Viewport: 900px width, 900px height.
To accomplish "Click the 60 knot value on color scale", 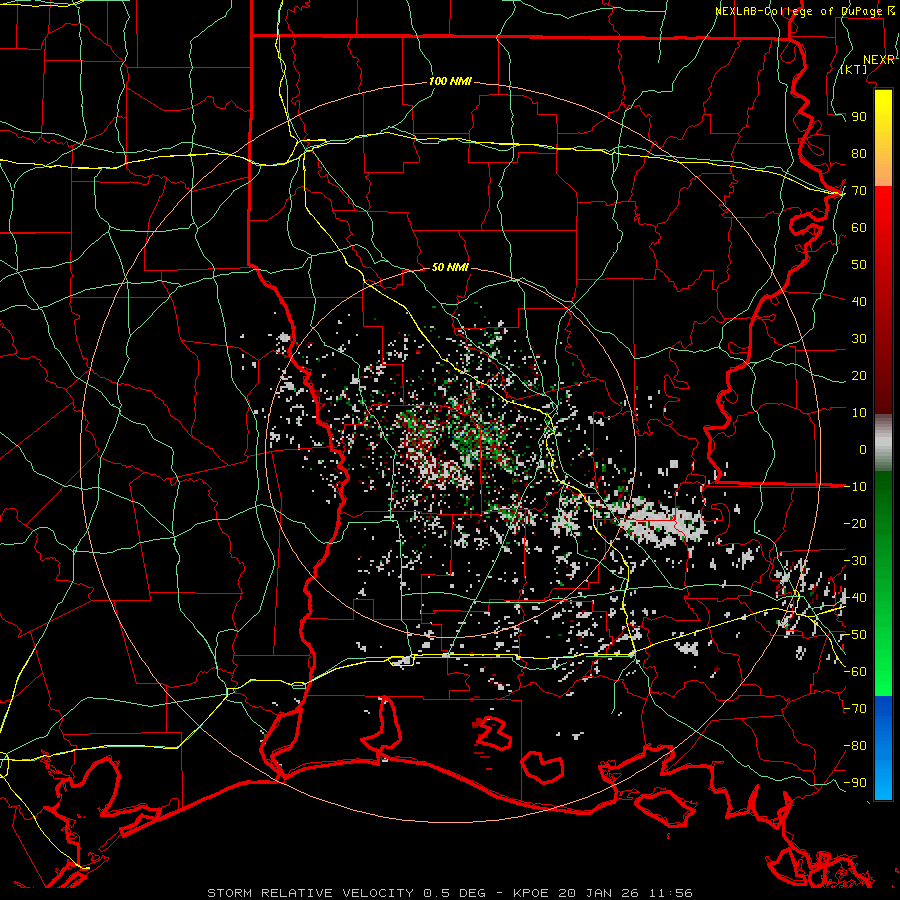I will click(x=859, y=227).
